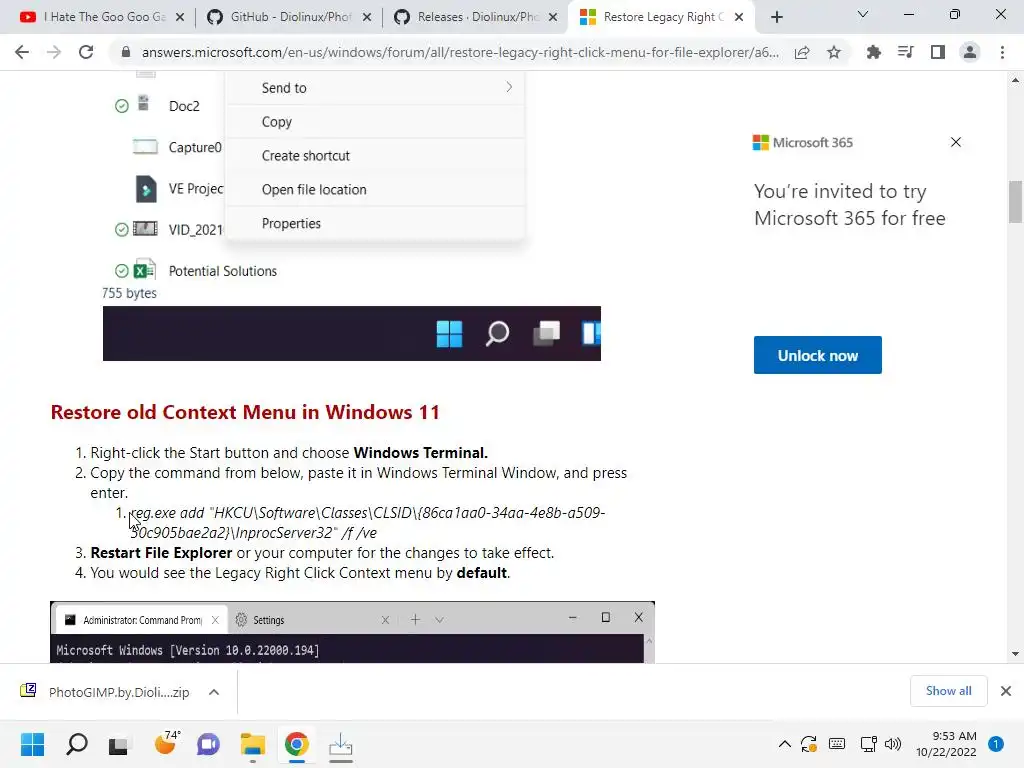
Task: Click the page vertical scrollbar thumb
Action: click(x=1015, y=202)
